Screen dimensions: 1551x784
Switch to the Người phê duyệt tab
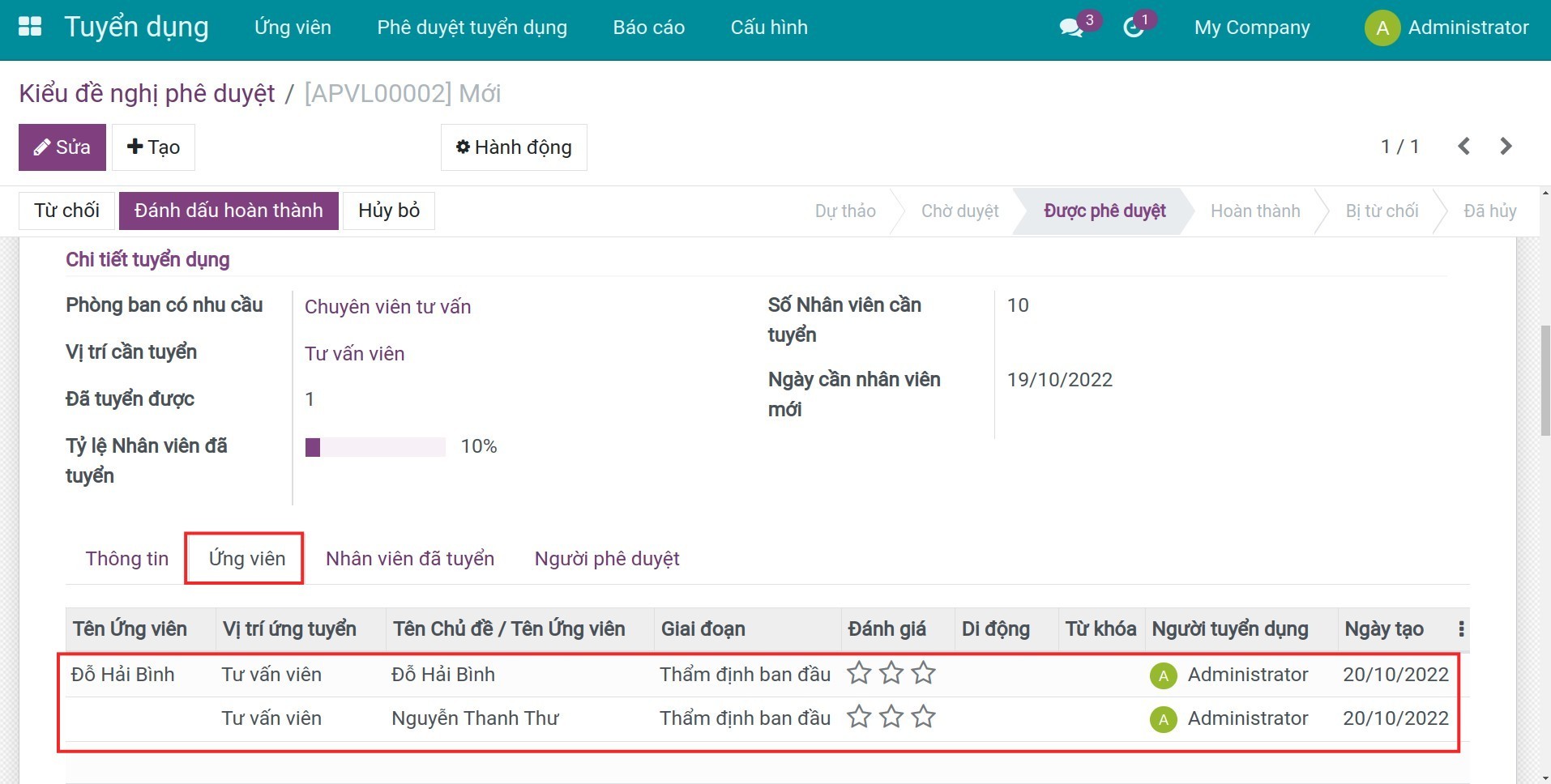pyautogui.click(x=606, y=558)
